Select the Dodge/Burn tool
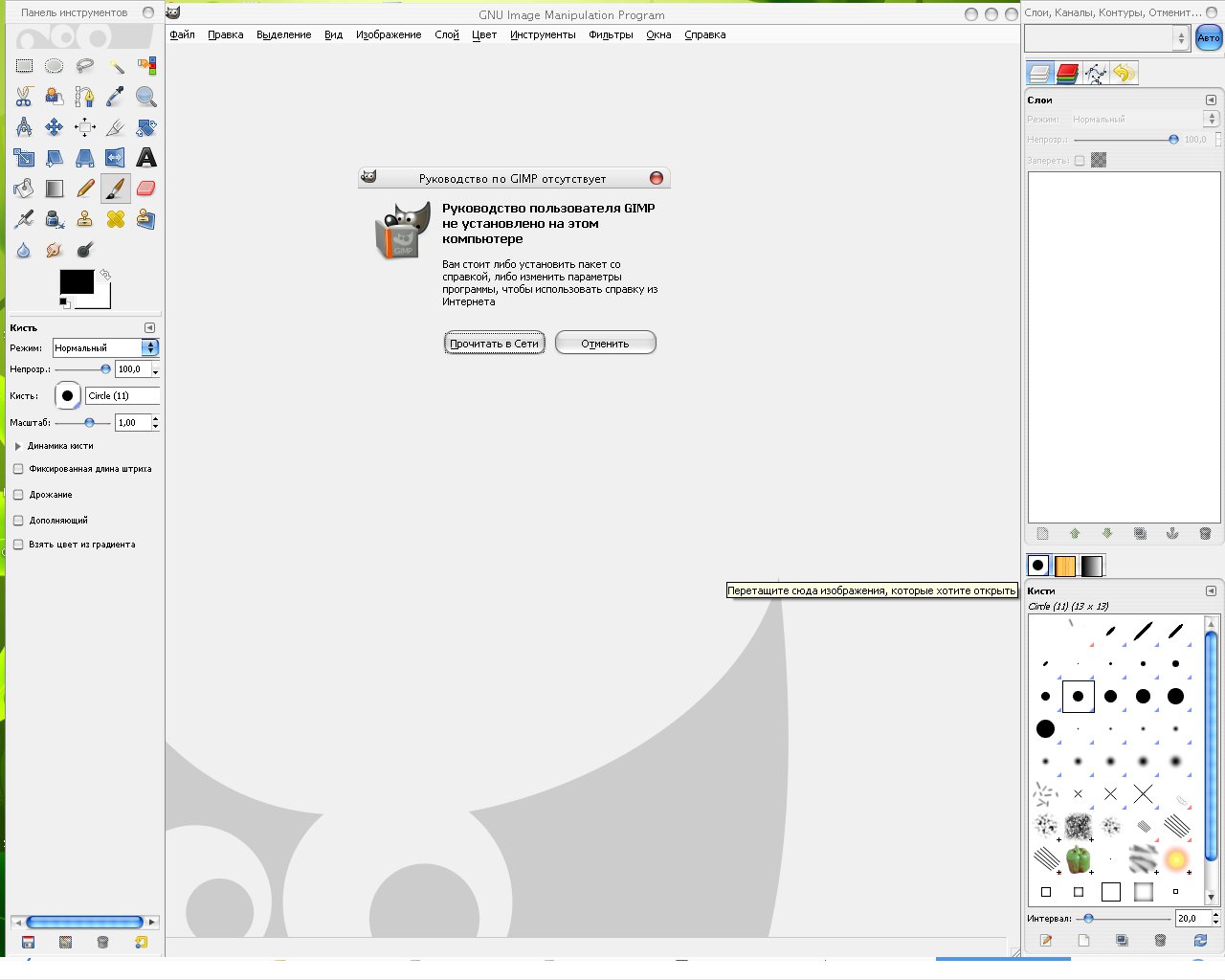Screen dimensions: 1225x980 tap(85, 250)
